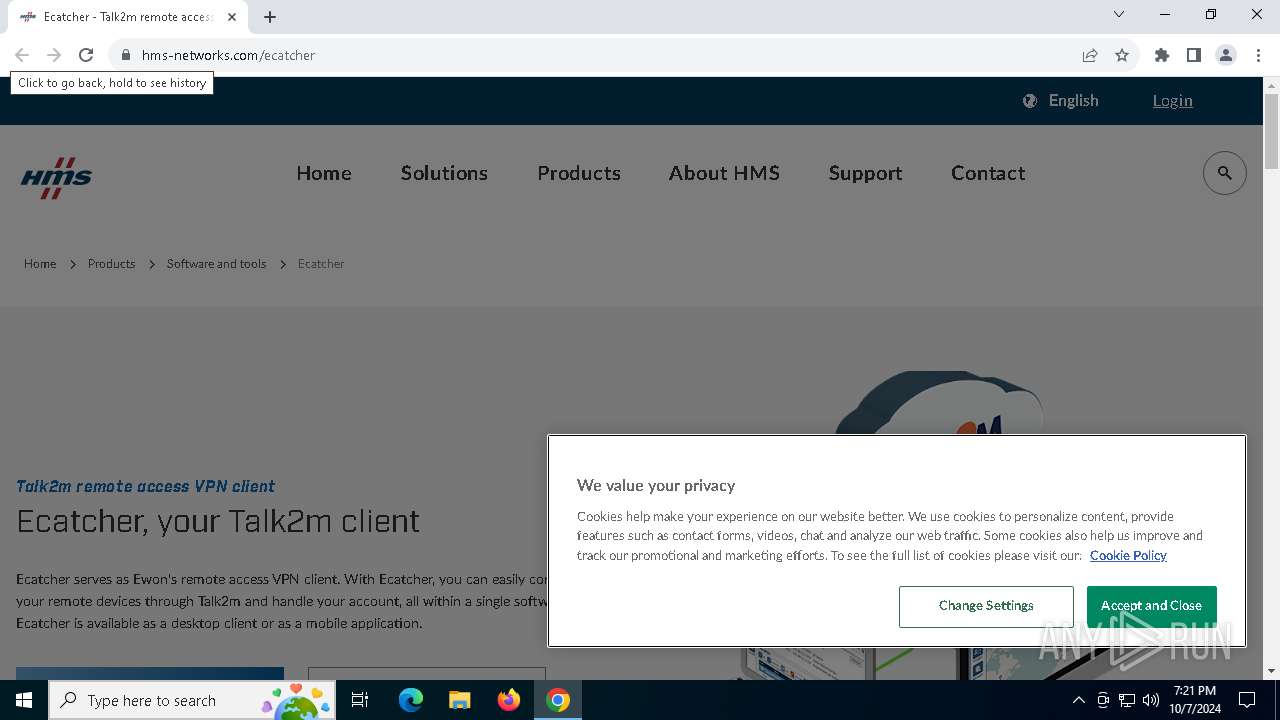Image resolution: width=1280 pixels, height=720 pixels.
Task: Open the Solutions navigation item
Action: click(x=444, y=173)
